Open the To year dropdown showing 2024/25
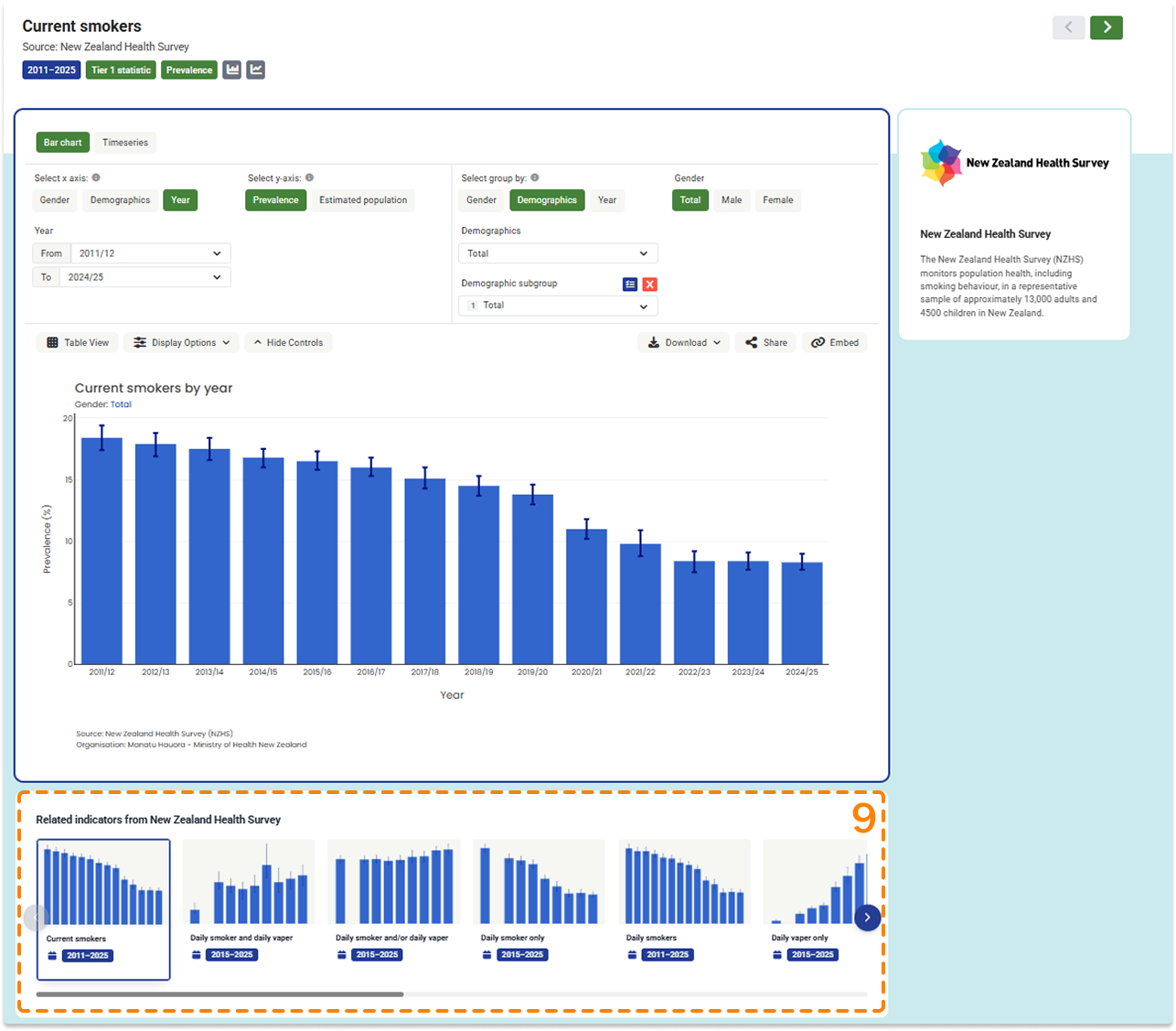 pyautogui.click(x=144, y=276)
